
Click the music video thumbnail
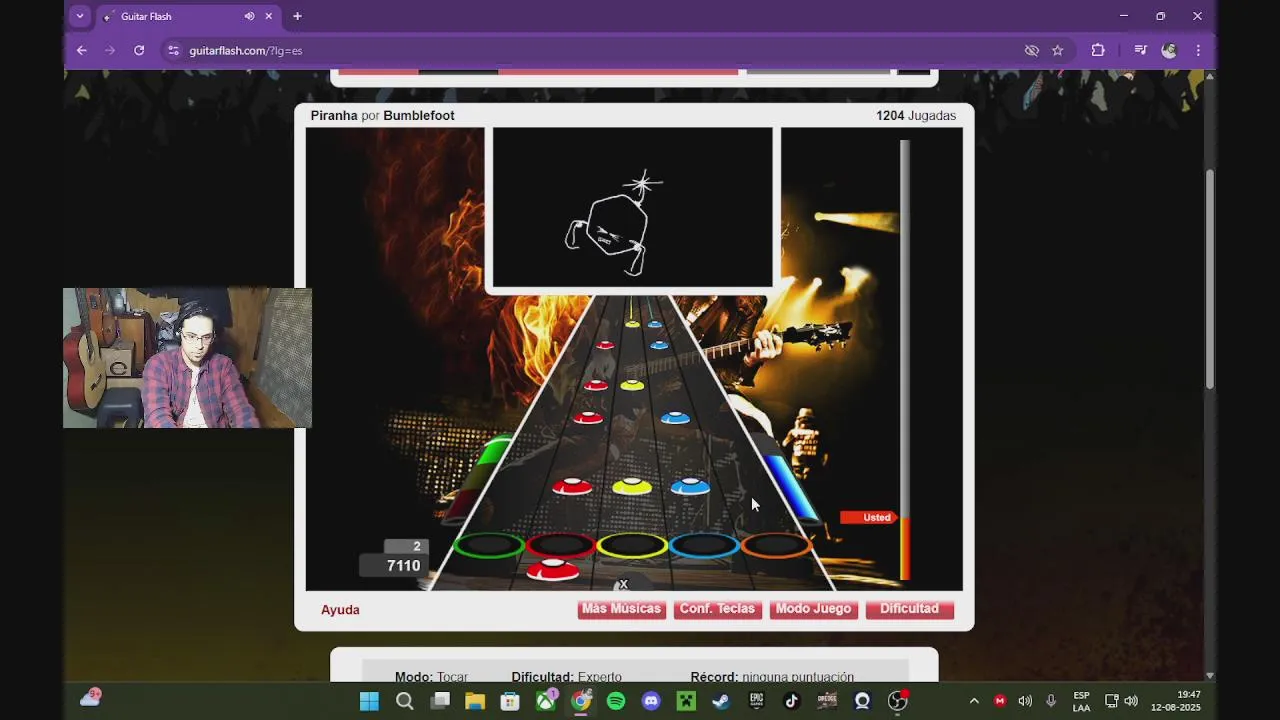[x=633, y=207]
